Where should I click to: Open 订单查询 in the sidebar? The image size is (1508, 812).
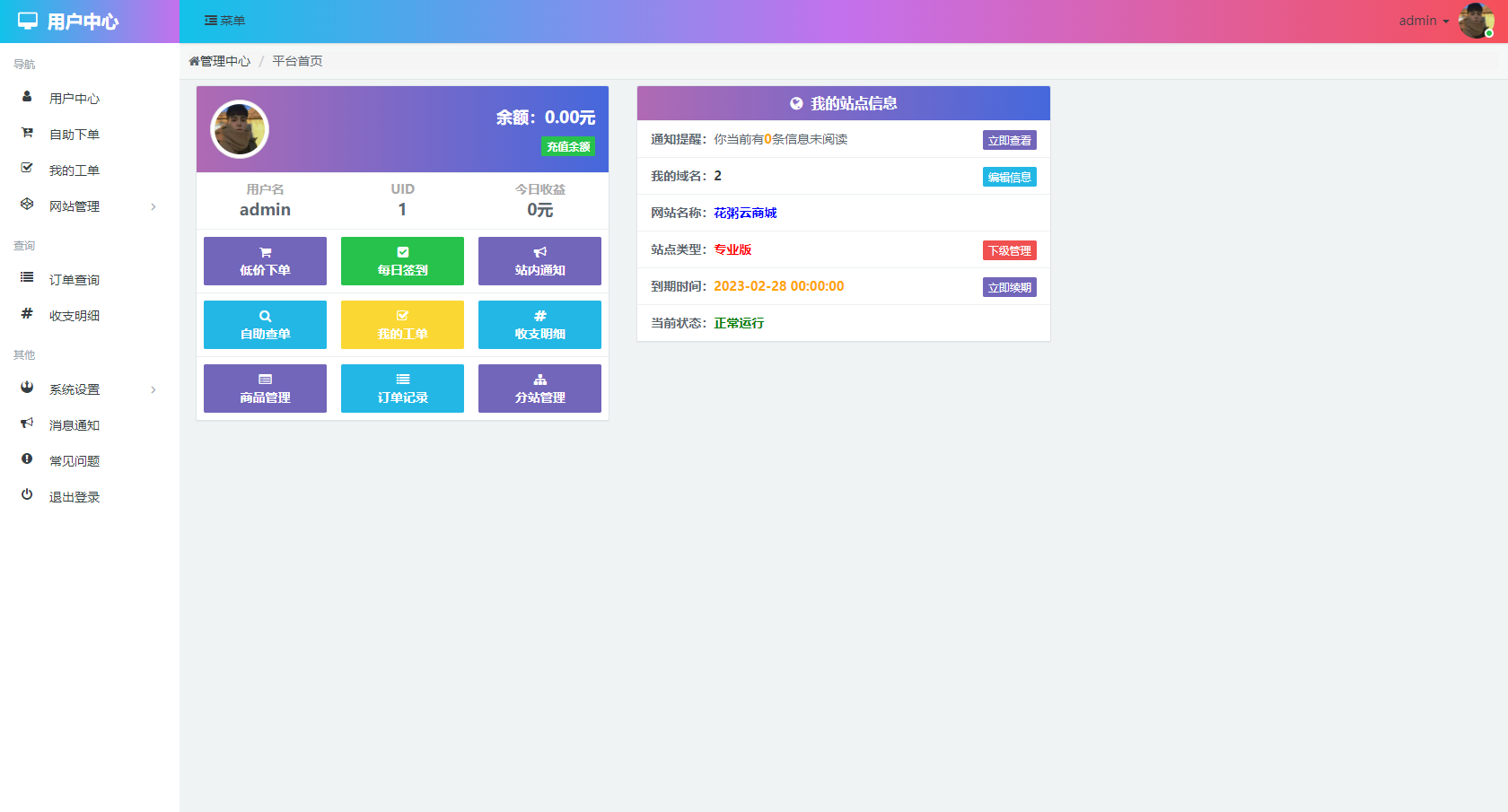(x=75, y=280)
